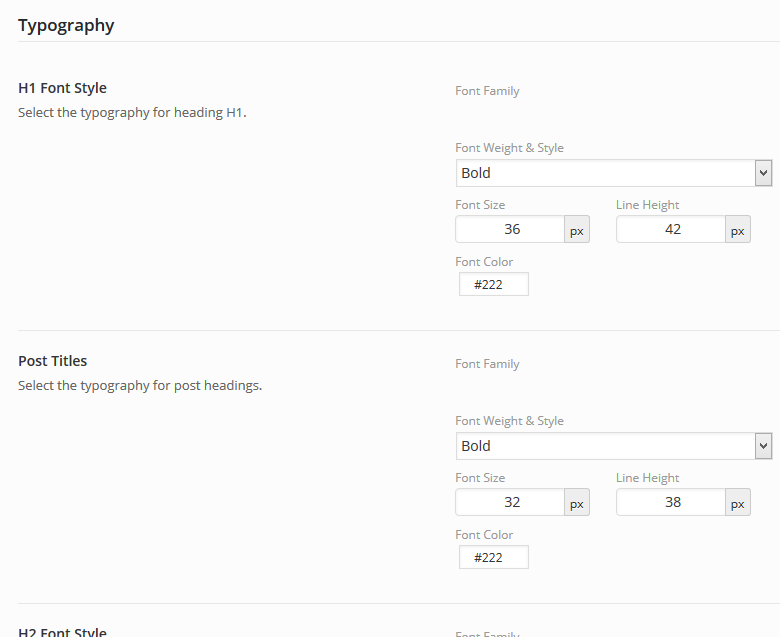Open the Post Titles Font Color #222 picker

tap(493, 557)
